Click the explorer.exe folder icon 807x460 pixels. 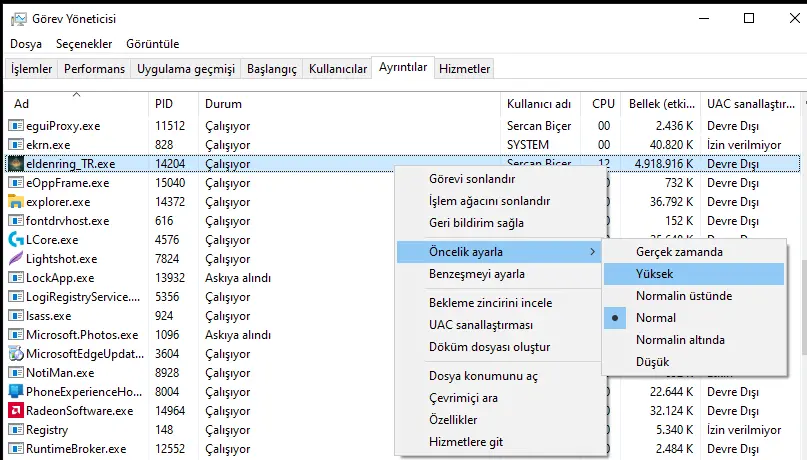click(16, 202)
